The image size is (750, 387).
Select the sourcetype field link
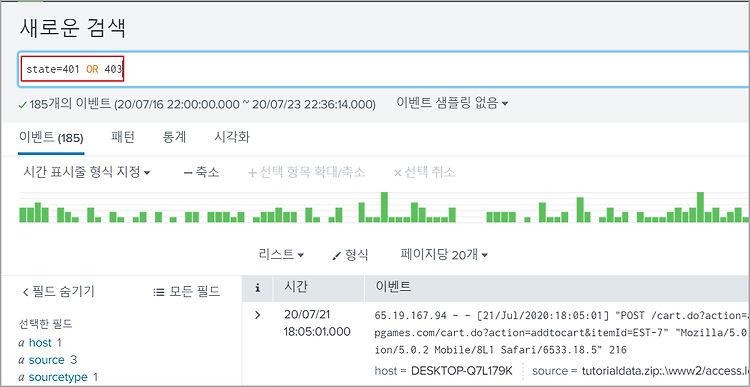(x=58, y=377)
